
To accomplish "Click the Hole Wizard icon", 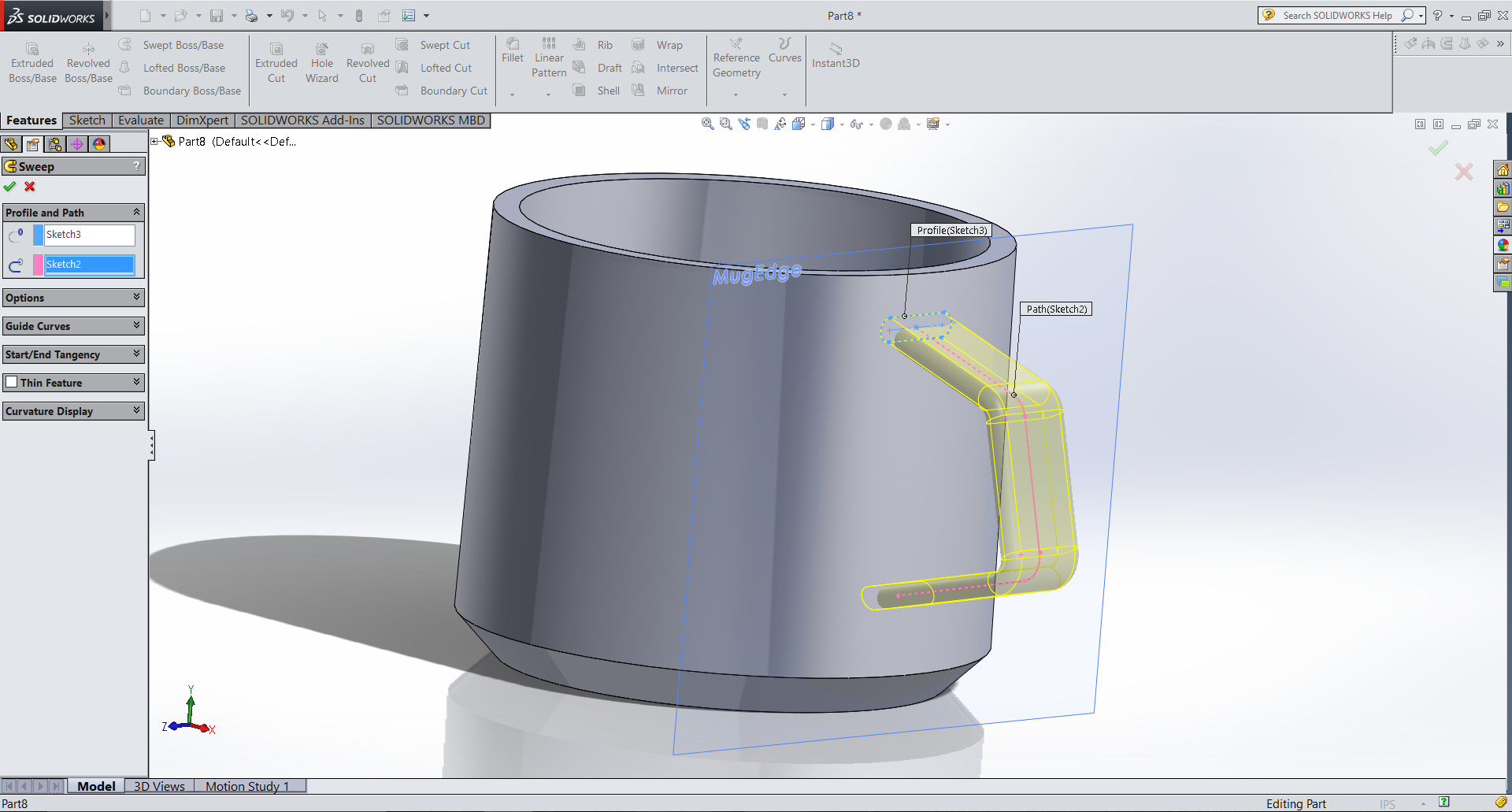I will click(x=321, y=49).
